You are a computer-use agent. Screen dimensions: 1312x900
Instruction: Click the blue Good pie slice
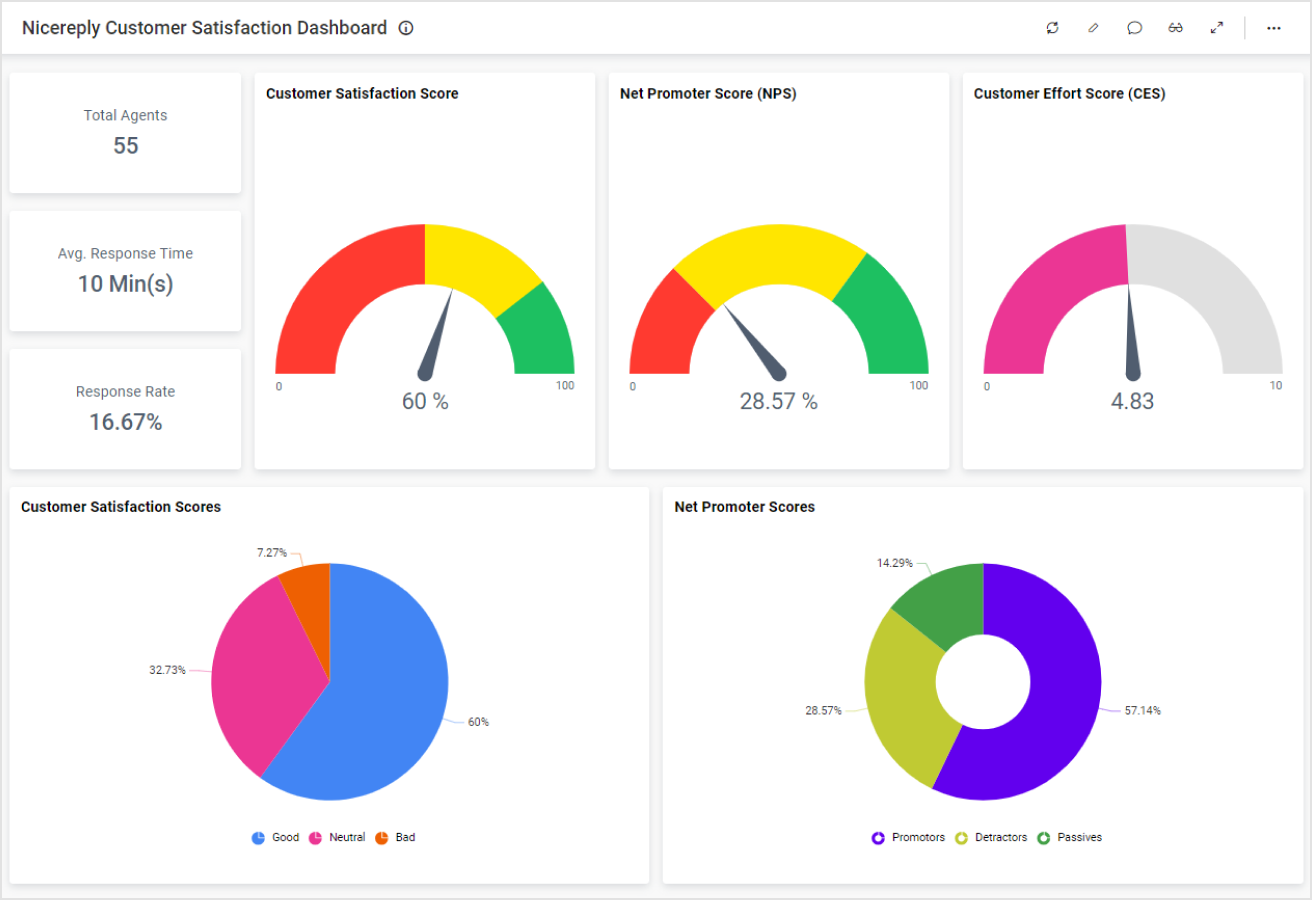click(390, 700)
